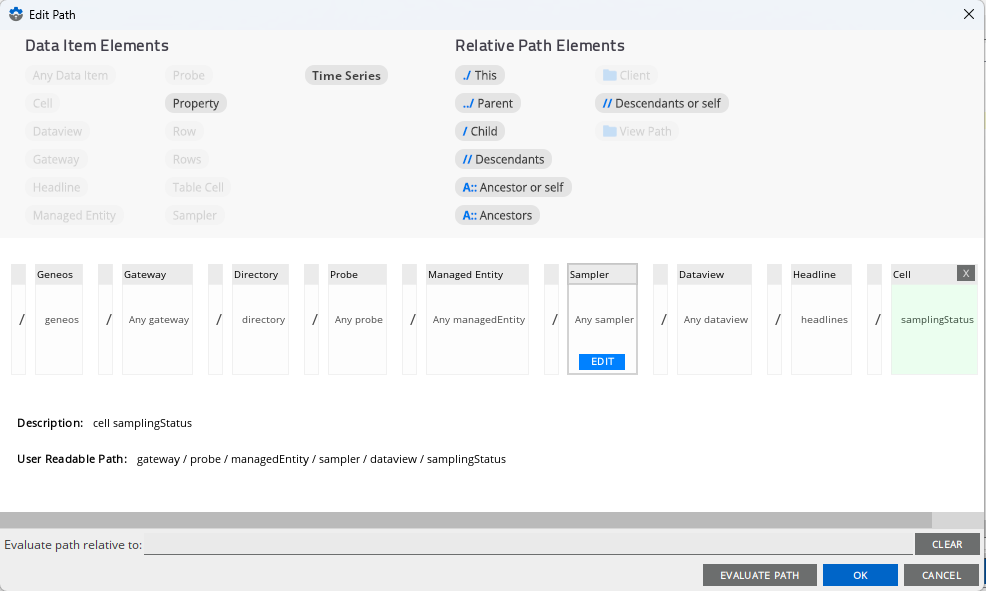The height and width of the screenshot is (591, 986).
Task: Click the Headline segment showing headlines
Action: pyautogui.click(x=823, y=320)
